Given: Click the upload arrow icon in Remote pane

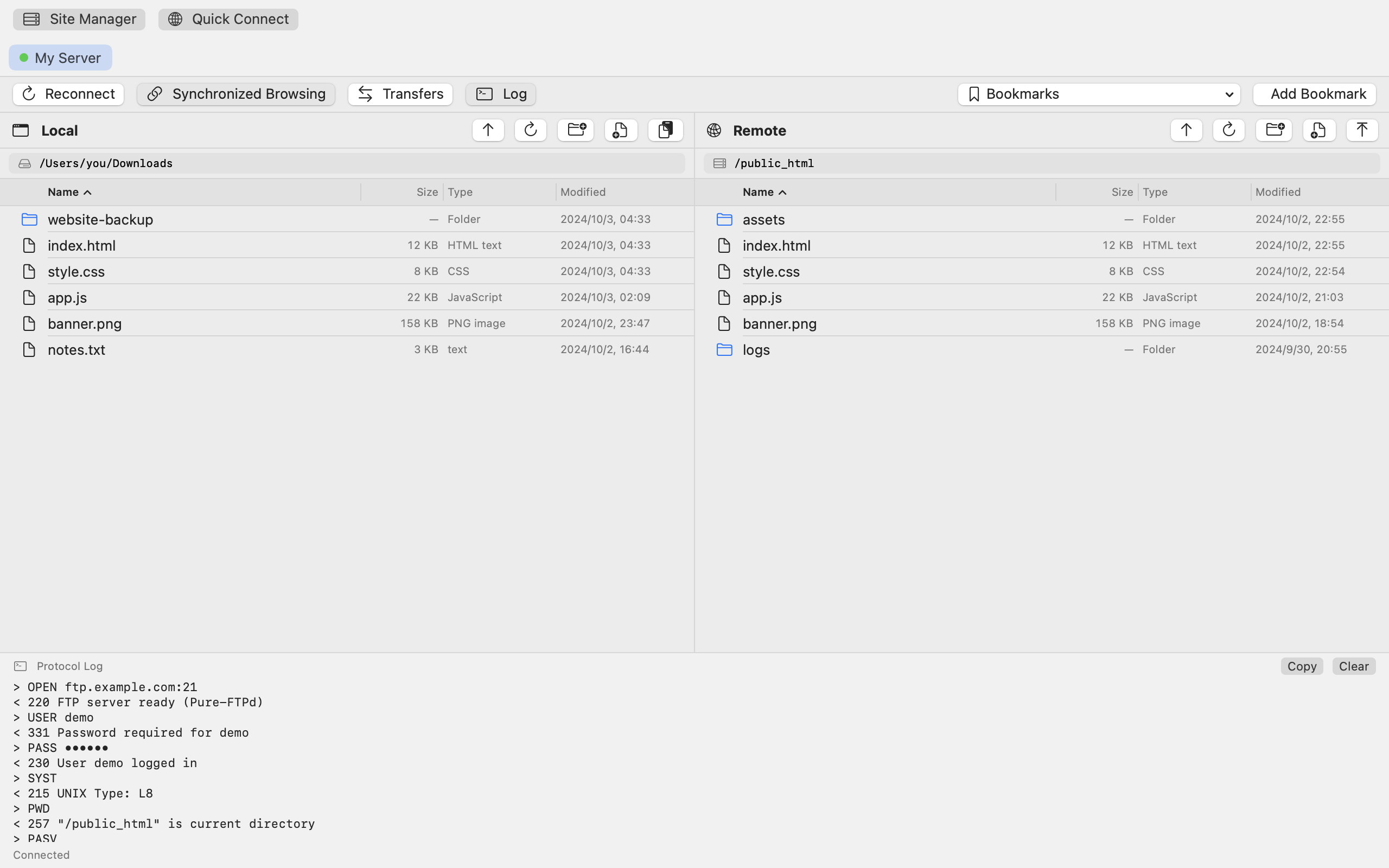Looking at the screenshot, I should (1362, 130).
